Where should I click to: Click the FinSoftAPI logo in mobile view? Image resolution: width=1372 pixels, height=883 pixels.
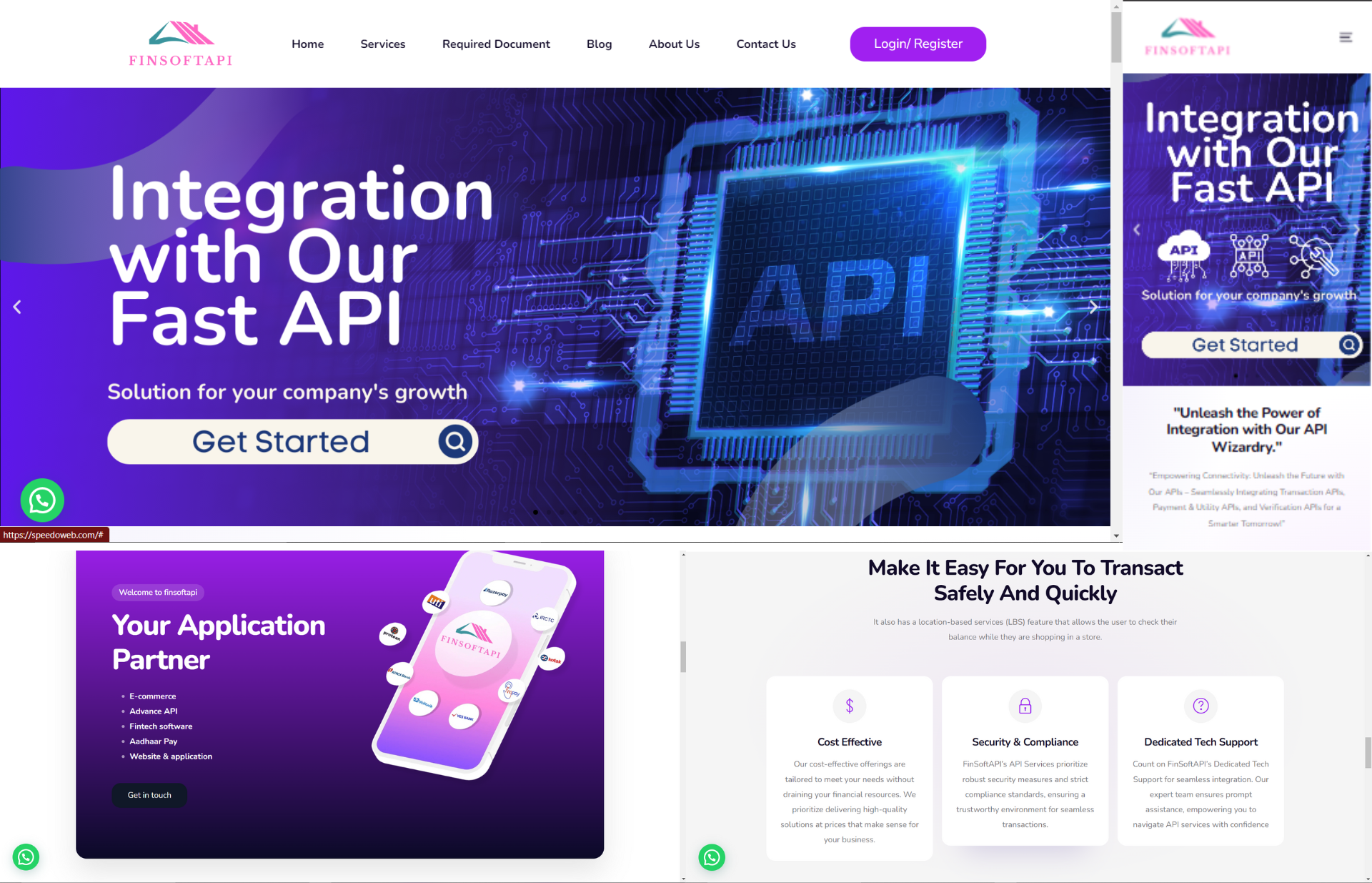(x=1188, y=37)
